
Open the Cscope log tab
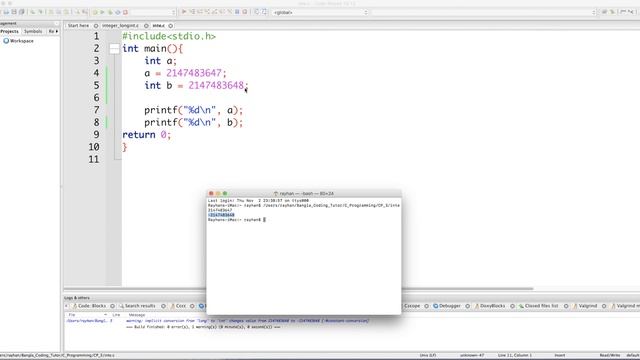(412, 306)
